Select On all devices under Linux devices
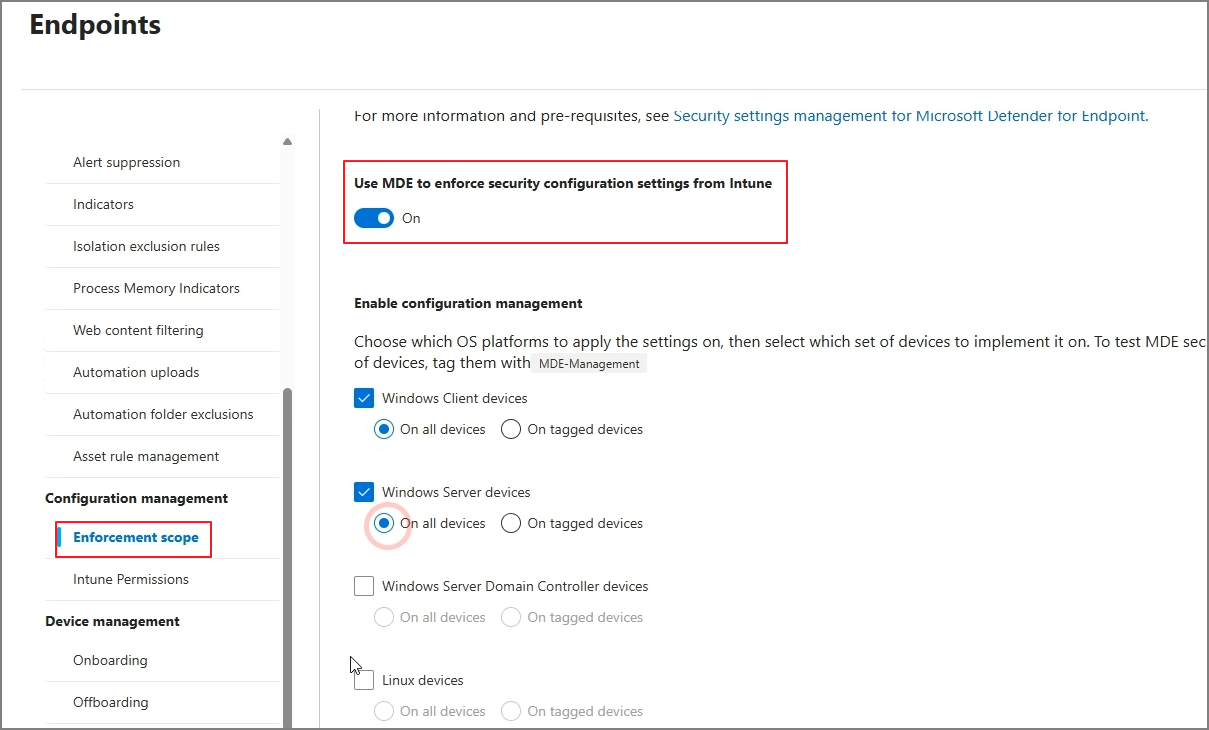The image size is (1209, 730). pyautogui.click(x=384, y=711)
